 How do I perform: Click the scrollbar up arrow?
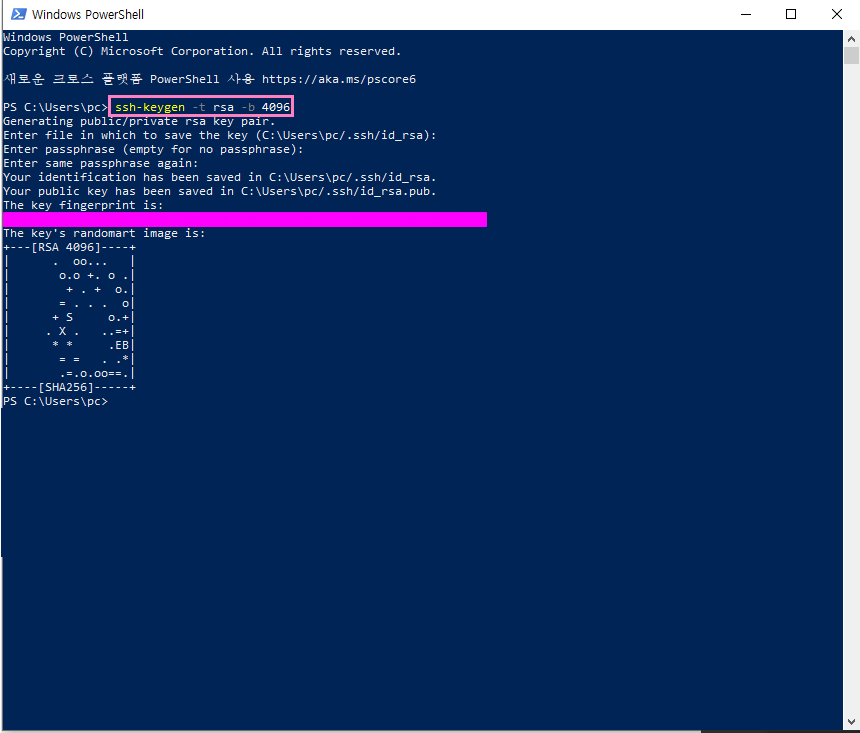851,38
